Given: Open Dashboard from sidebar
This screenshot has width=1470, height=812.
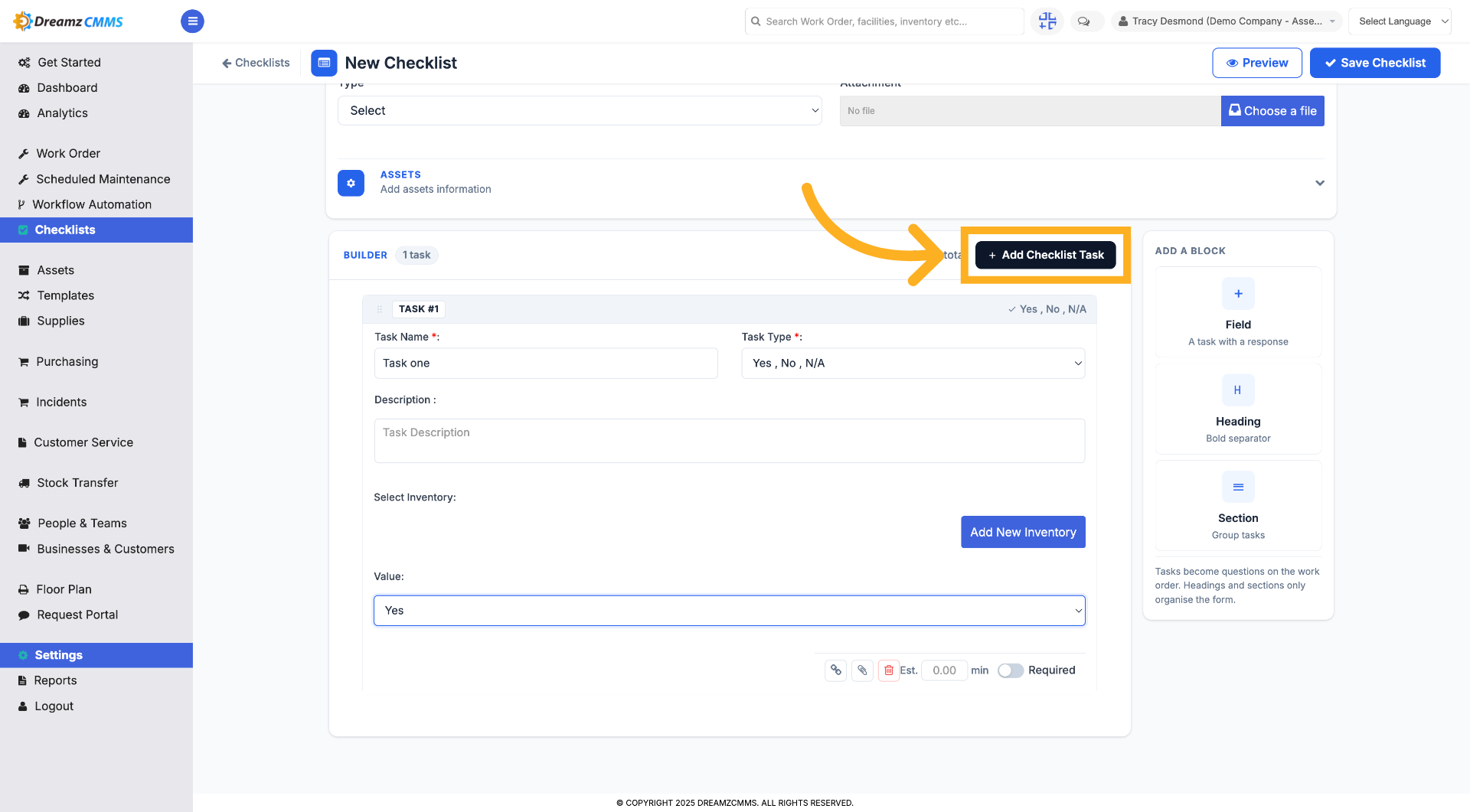Looking at the screenshot, I should coord(67,88).
